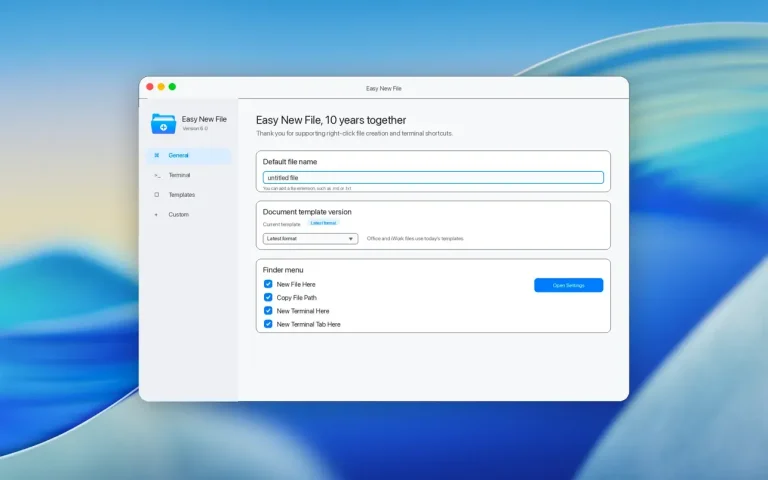Focus the Default file name input field
The image size is (768, 480).
point(433,177)
